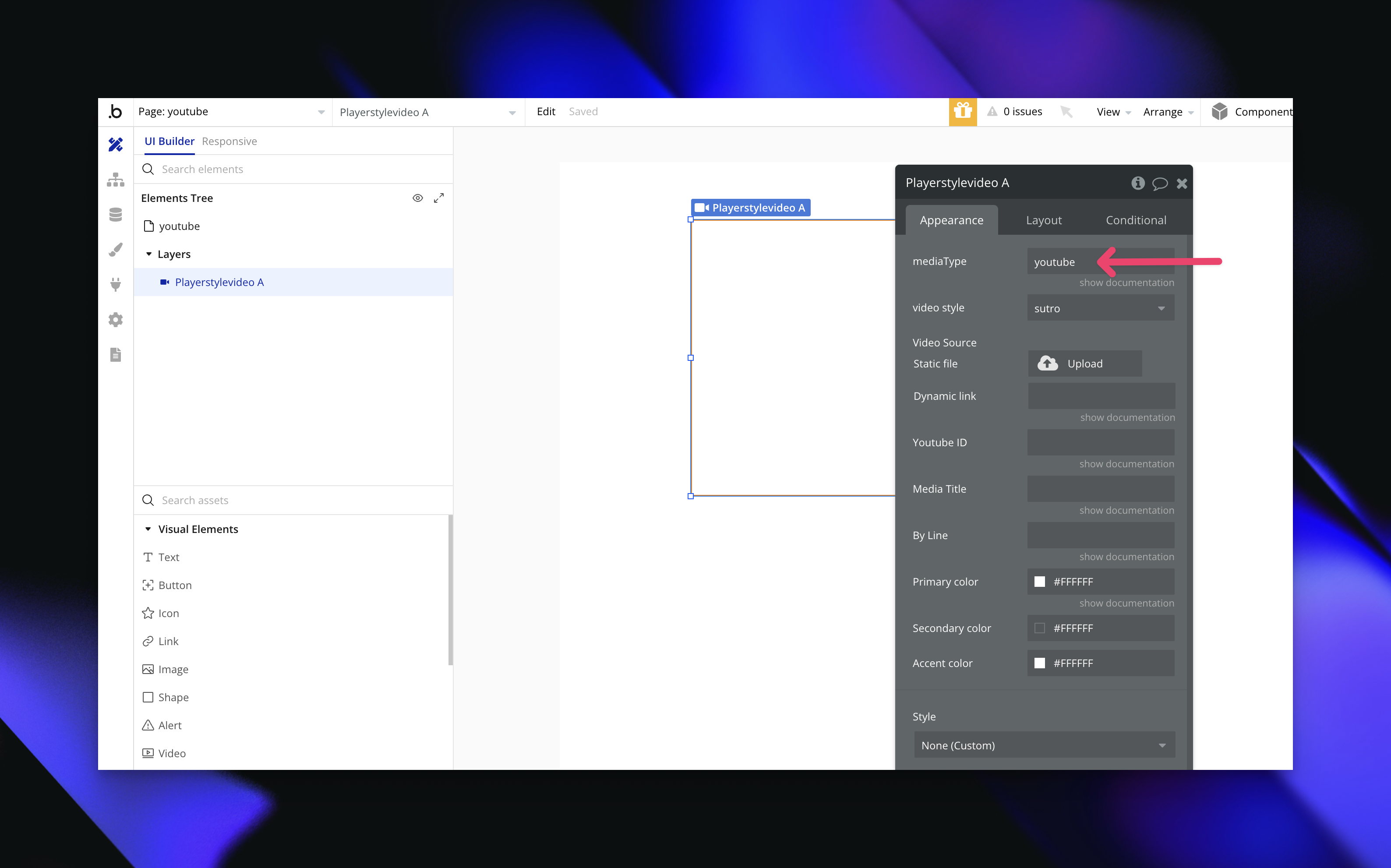
Task: Click show documentation under Media Title
Action: [x=1126, y=510]
